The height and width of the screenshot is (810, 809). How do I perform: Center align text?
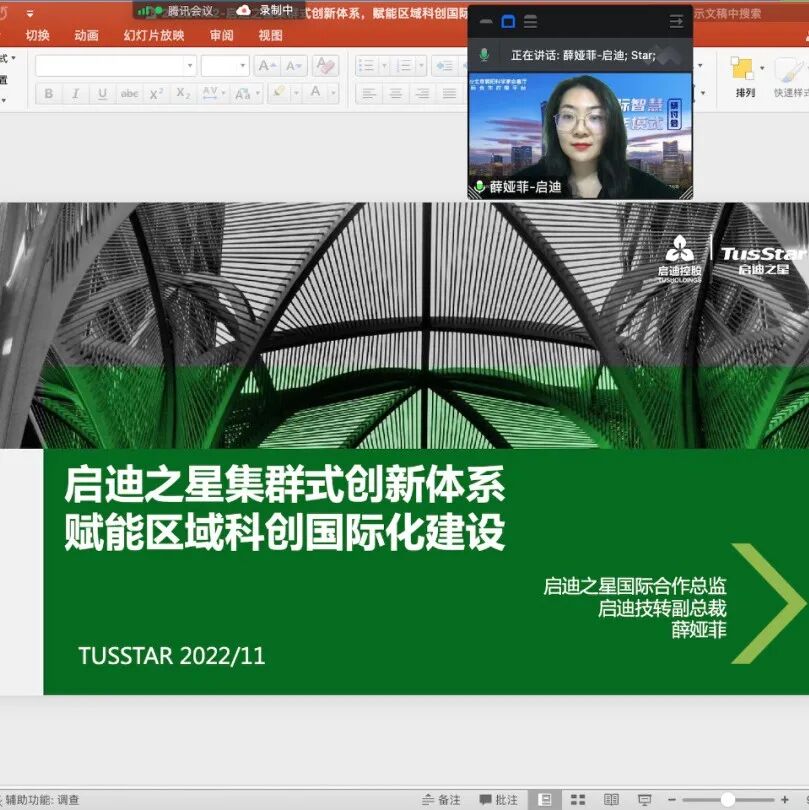[396, 94]
